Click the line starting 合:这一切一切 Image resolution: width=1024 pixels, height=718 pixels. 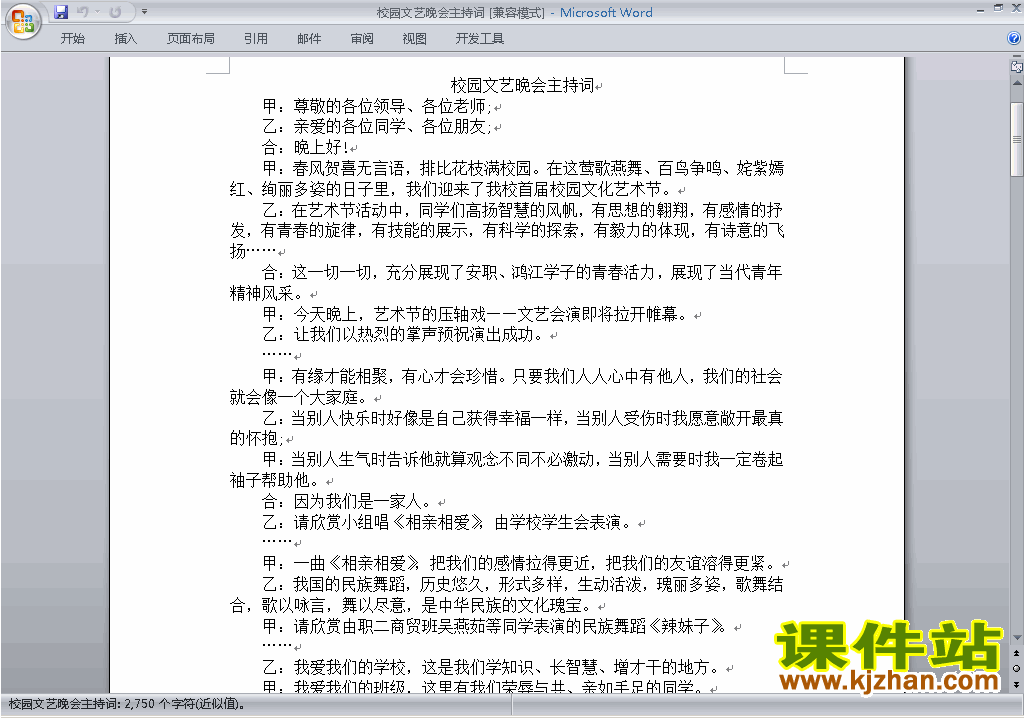522,272
